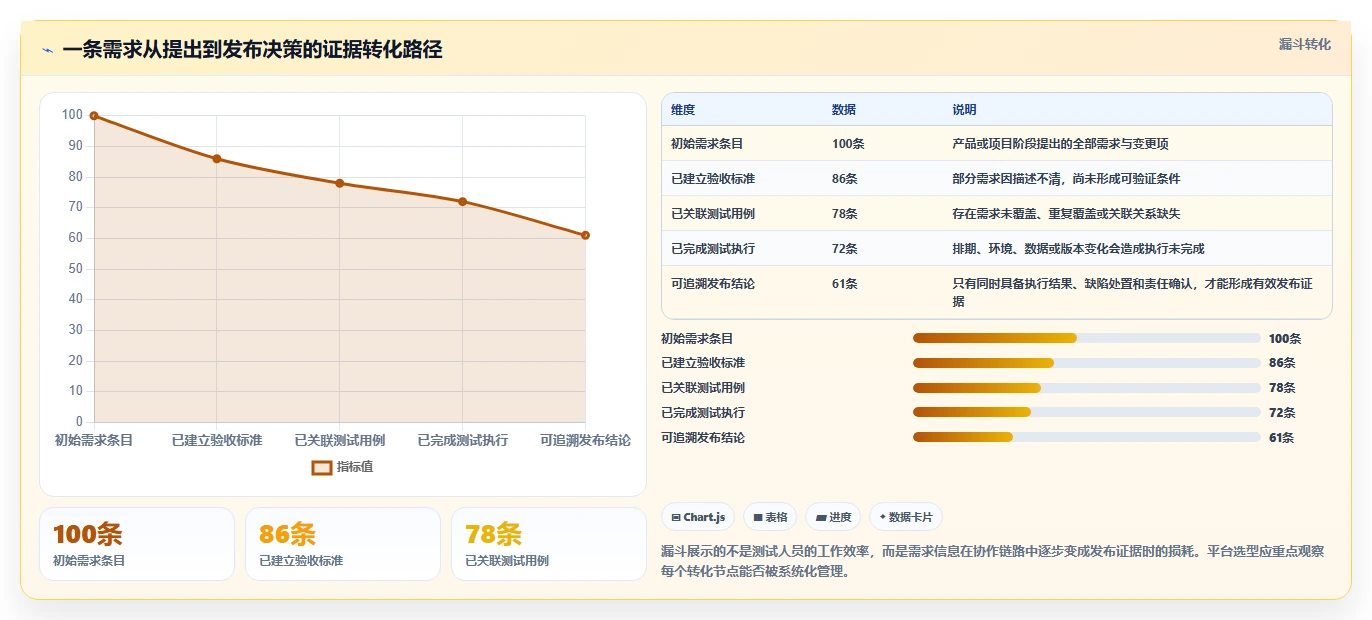Click the 86条 已建立验收标准 data card

[x=343, y=544]
